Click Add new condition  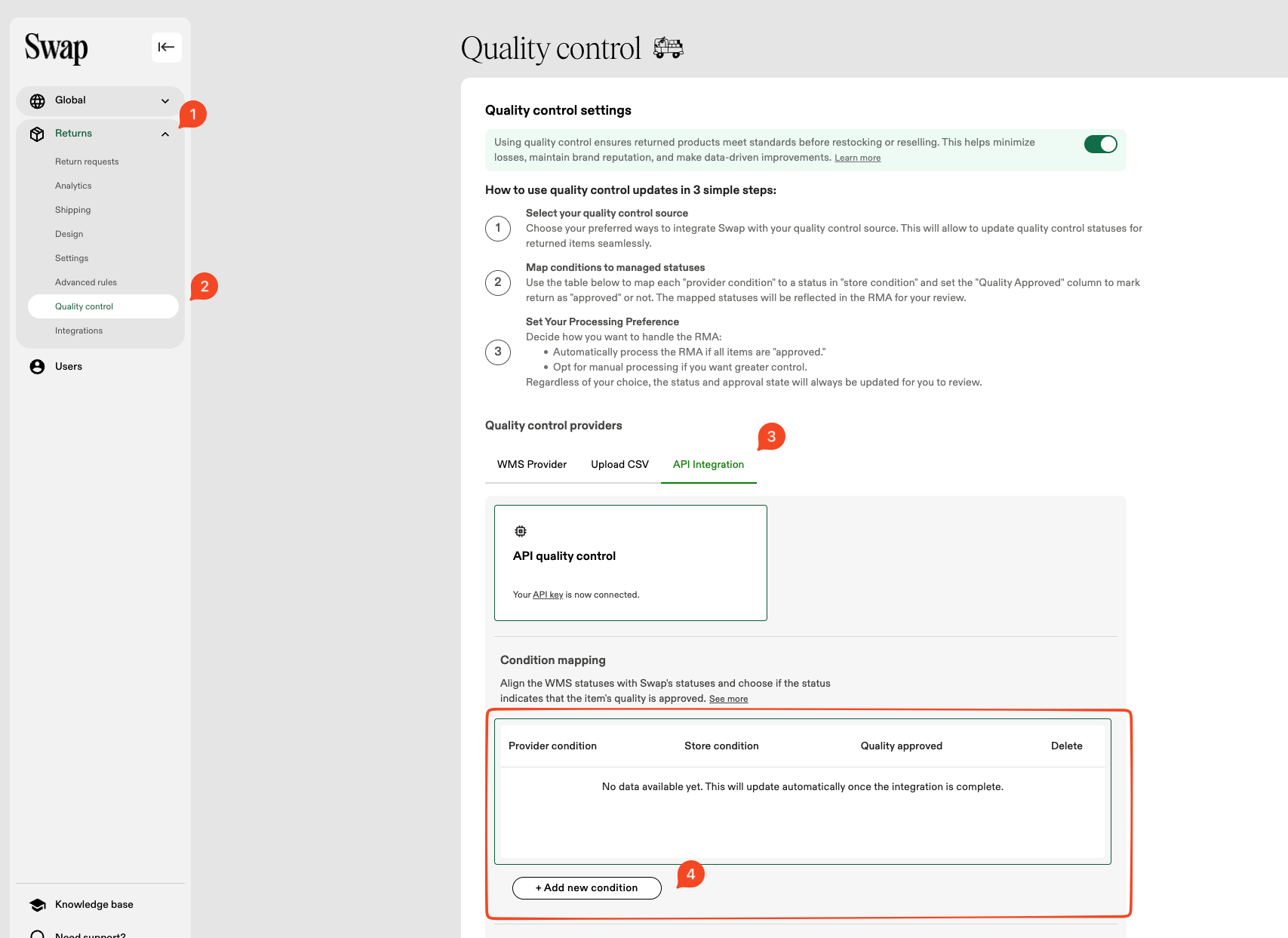pyautogui.click(x=586, y=887)
